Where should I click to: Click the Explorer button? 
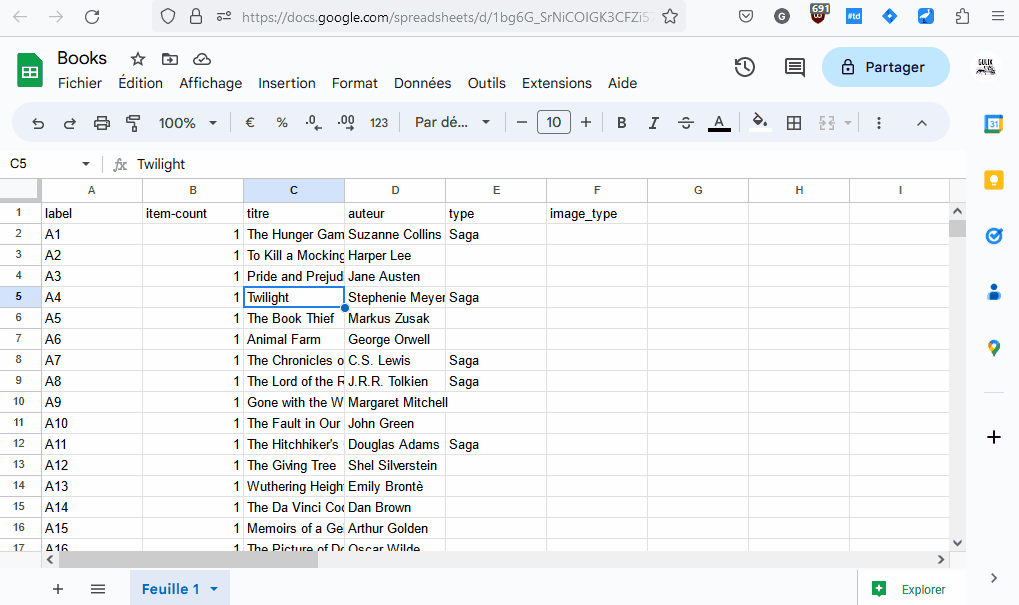coord(908,589)
